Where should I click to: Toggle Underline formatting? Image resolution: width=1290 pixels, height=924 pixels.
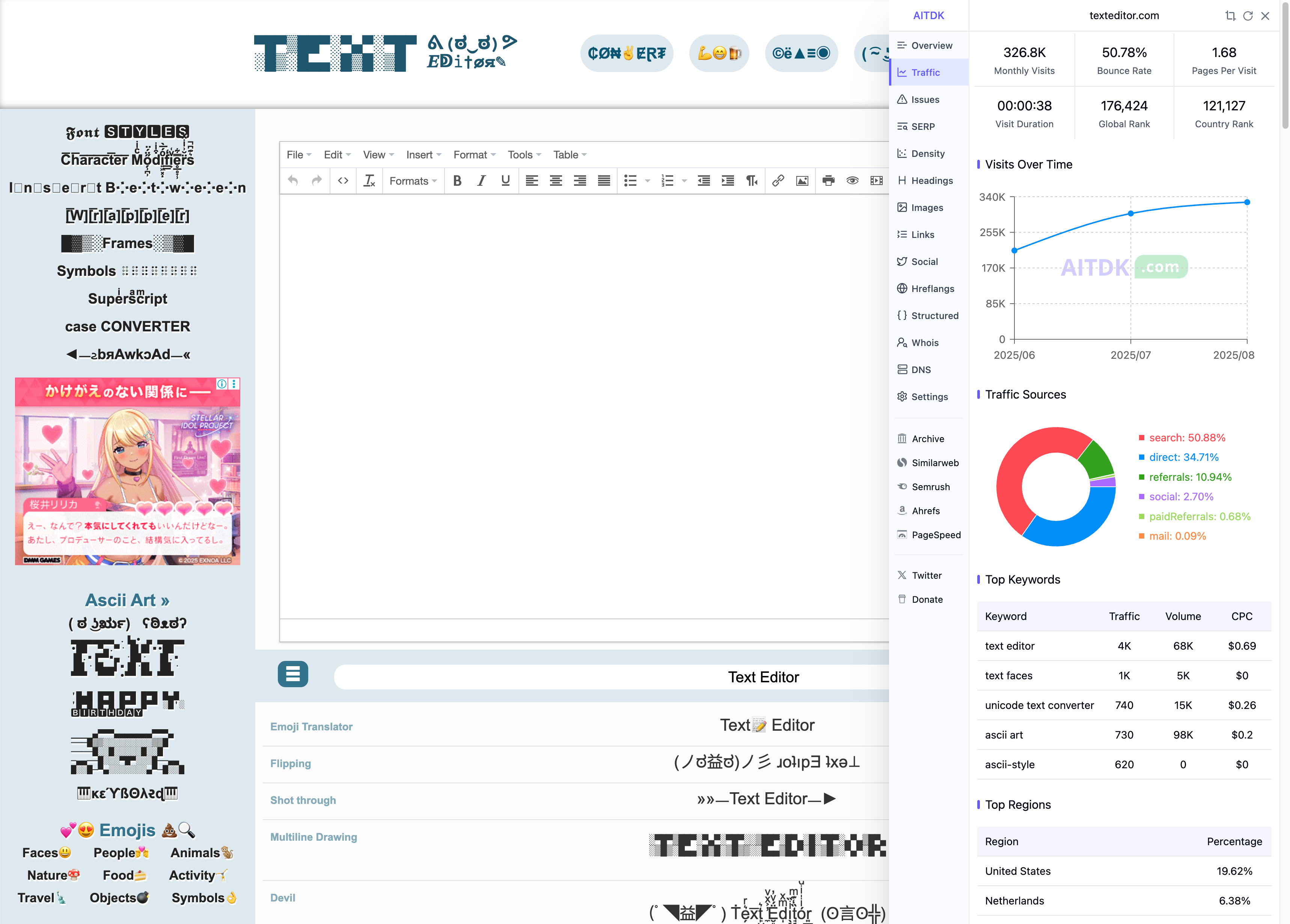pos(505,181)
